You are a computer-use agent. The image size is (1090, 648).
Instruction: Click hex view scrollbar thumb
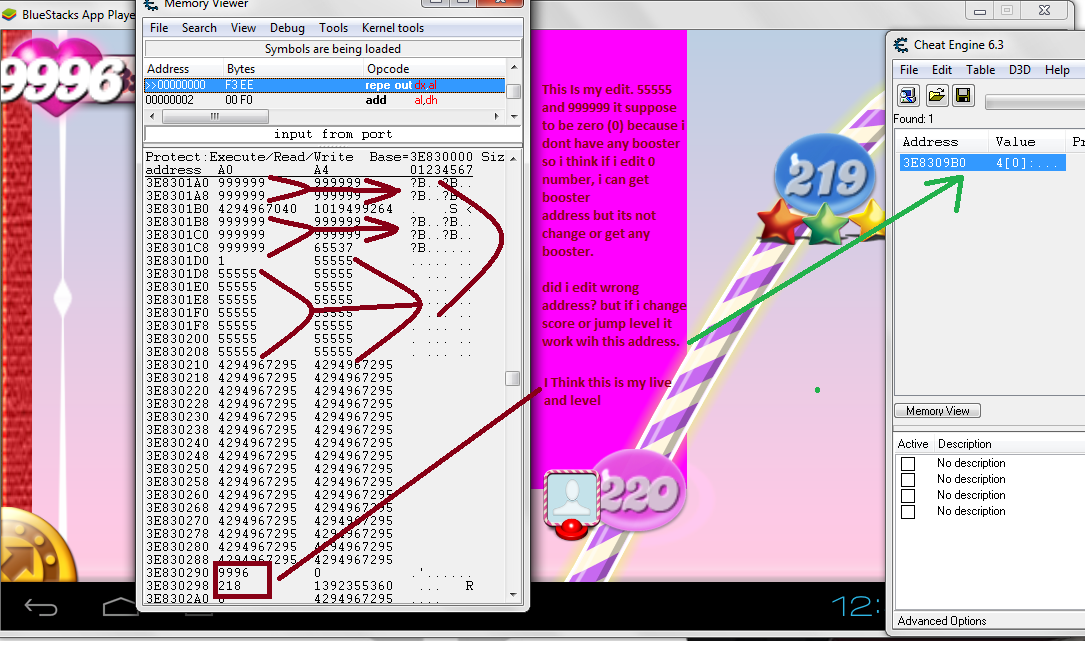click(x=512, y=378)
